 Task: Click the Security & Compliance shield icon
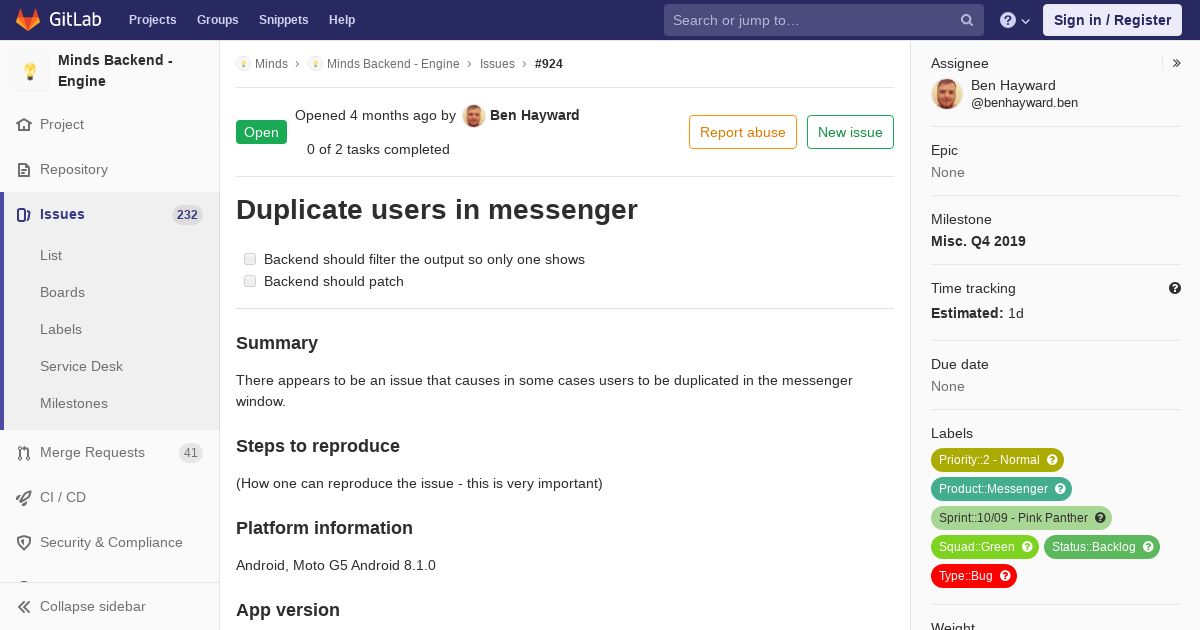click(x=24, y=543)
